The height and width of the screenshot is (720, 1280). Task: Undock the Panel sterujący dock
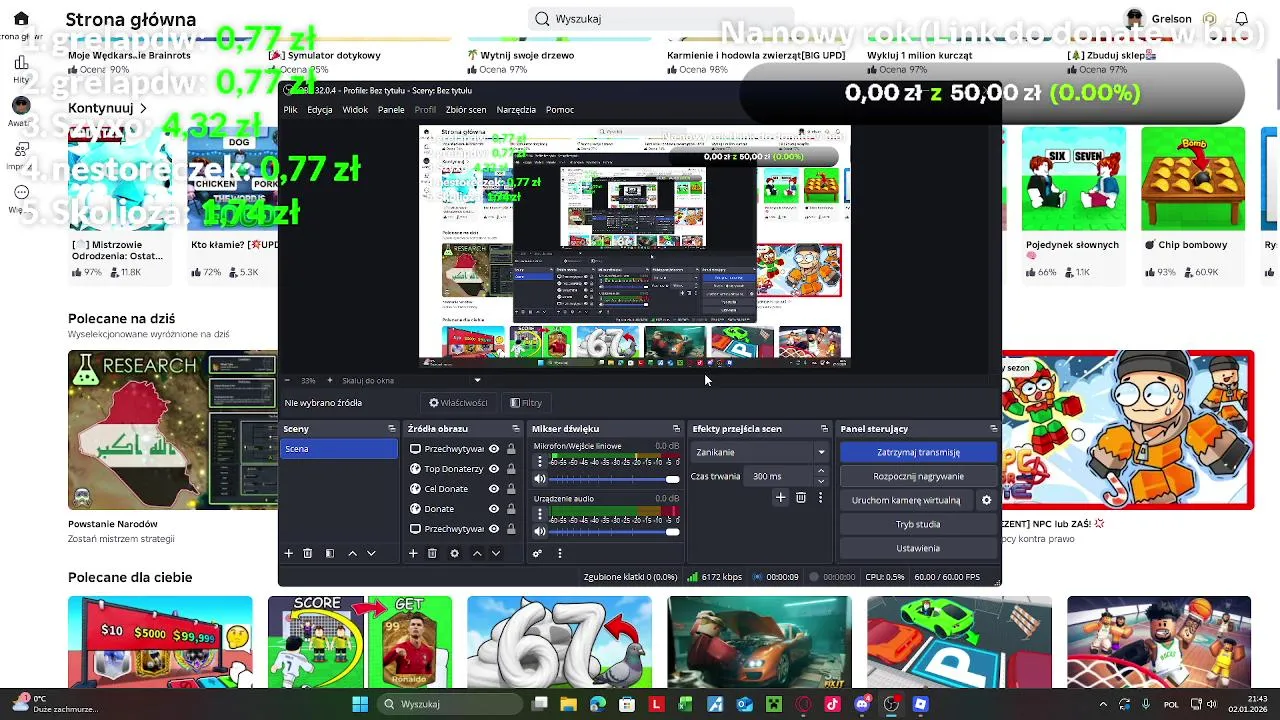tap(993, 429)
